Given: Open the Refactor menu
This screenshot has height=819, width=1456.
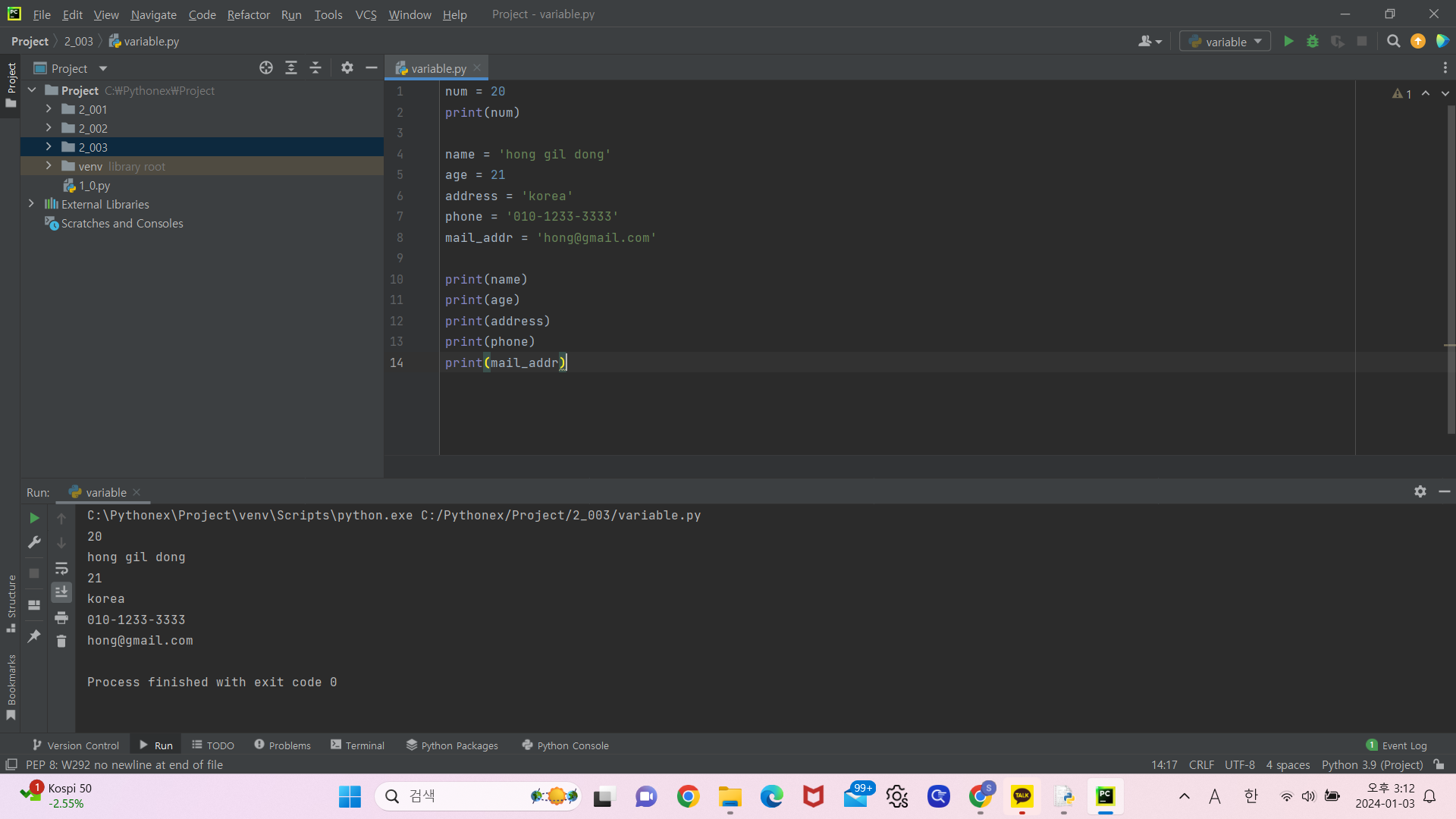Looking at the screenshot, I should click(248, 14).
